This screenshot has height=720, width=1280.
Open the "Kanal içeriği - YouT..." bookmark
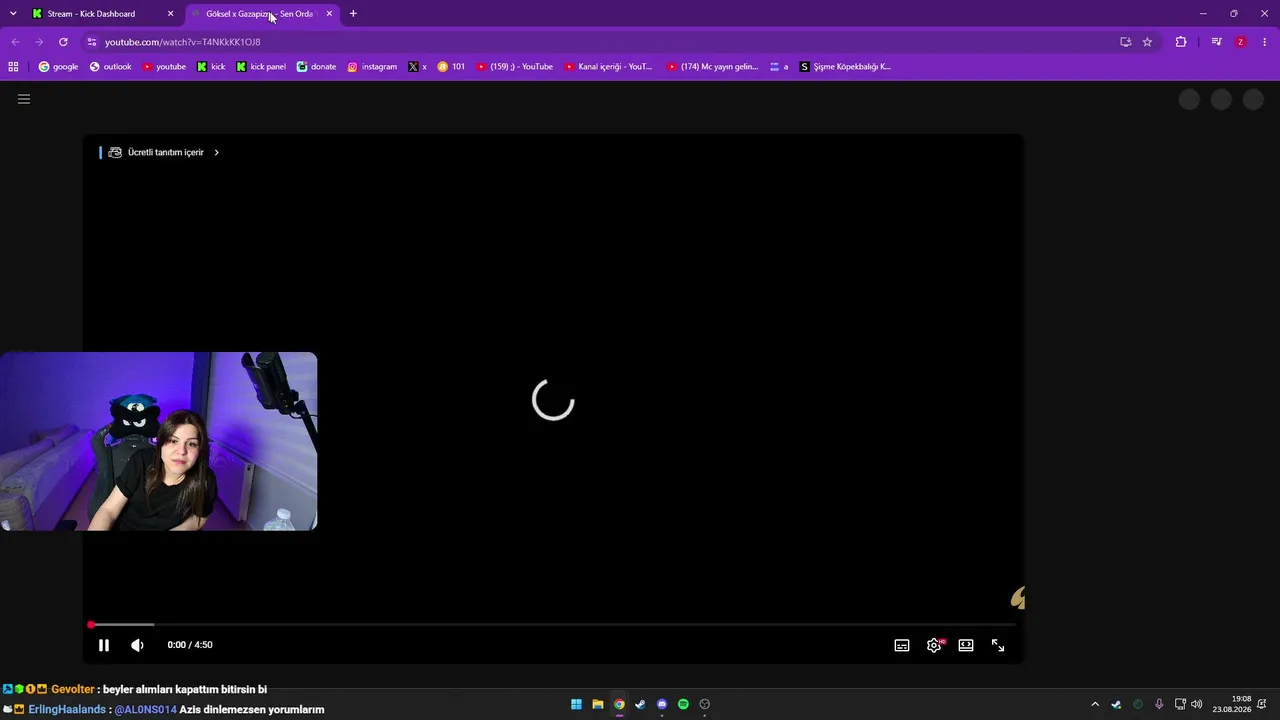pos(608,67)
